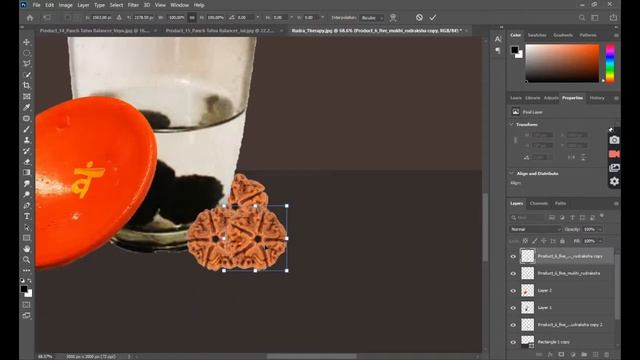This screenshot has height=360, width=640.
Task: Collapse the Align and Distribute section
Action: point(511,173)
